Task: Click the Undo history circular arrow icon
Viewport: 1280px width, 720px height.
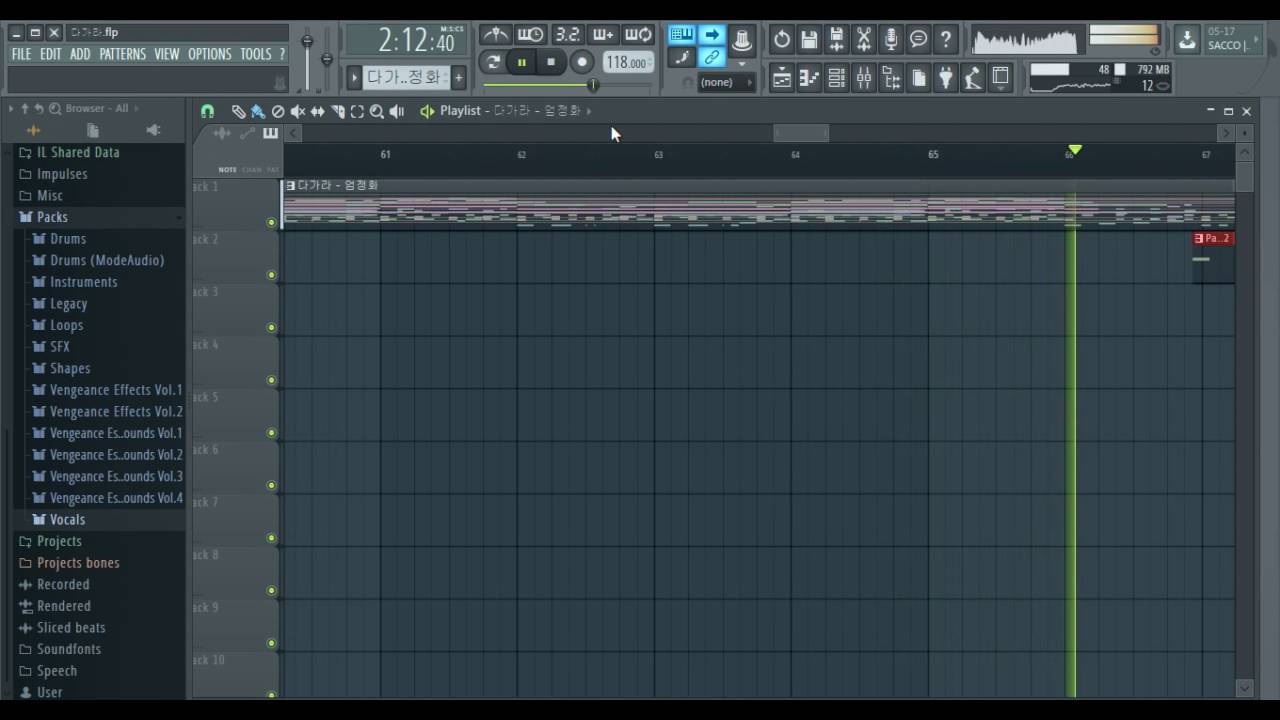Action: tap(782, 40)
